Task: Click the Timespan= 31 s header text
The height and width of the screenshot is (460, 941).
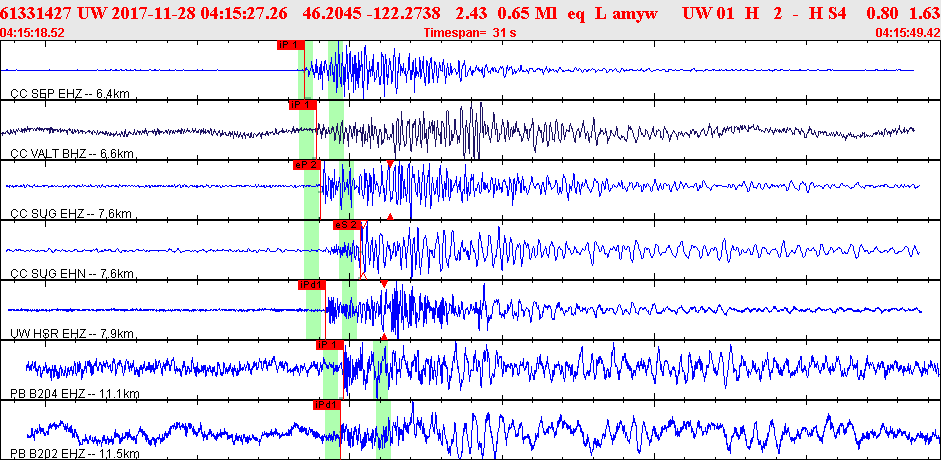Action: tap(470, 32)
